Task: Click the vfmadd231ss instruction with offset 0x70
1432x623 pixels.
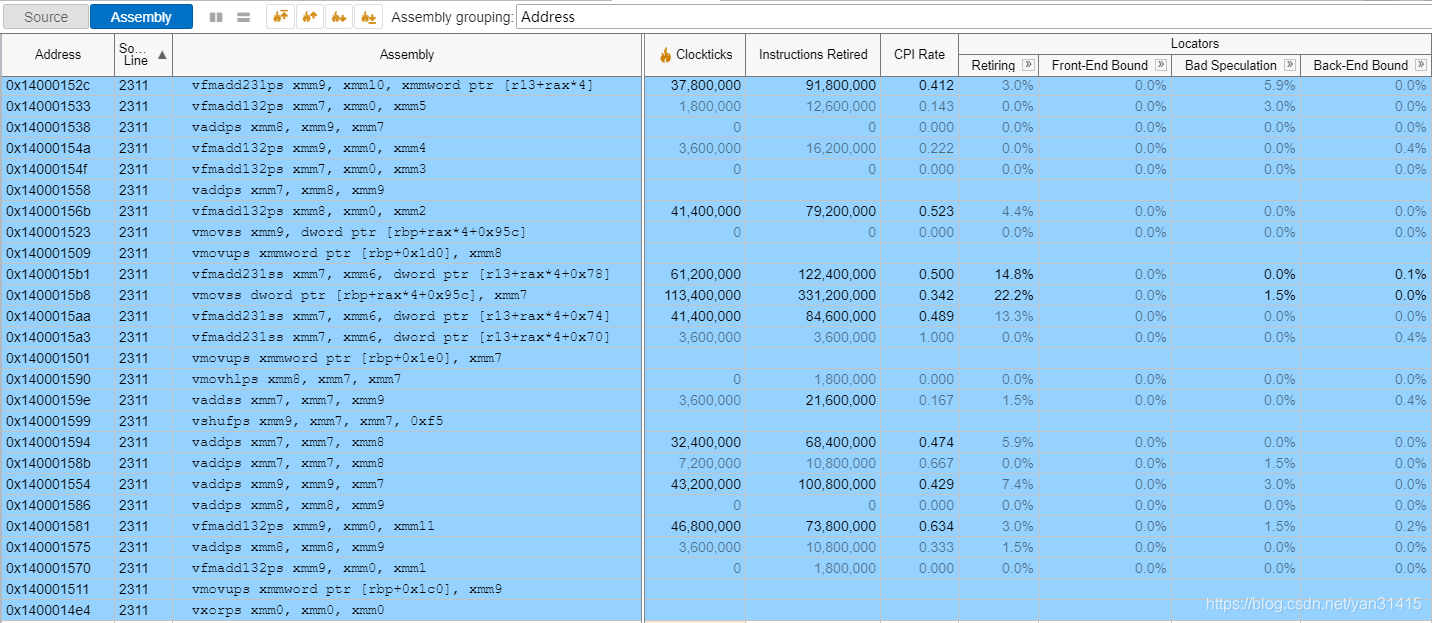Action: [x=401, y=337]
